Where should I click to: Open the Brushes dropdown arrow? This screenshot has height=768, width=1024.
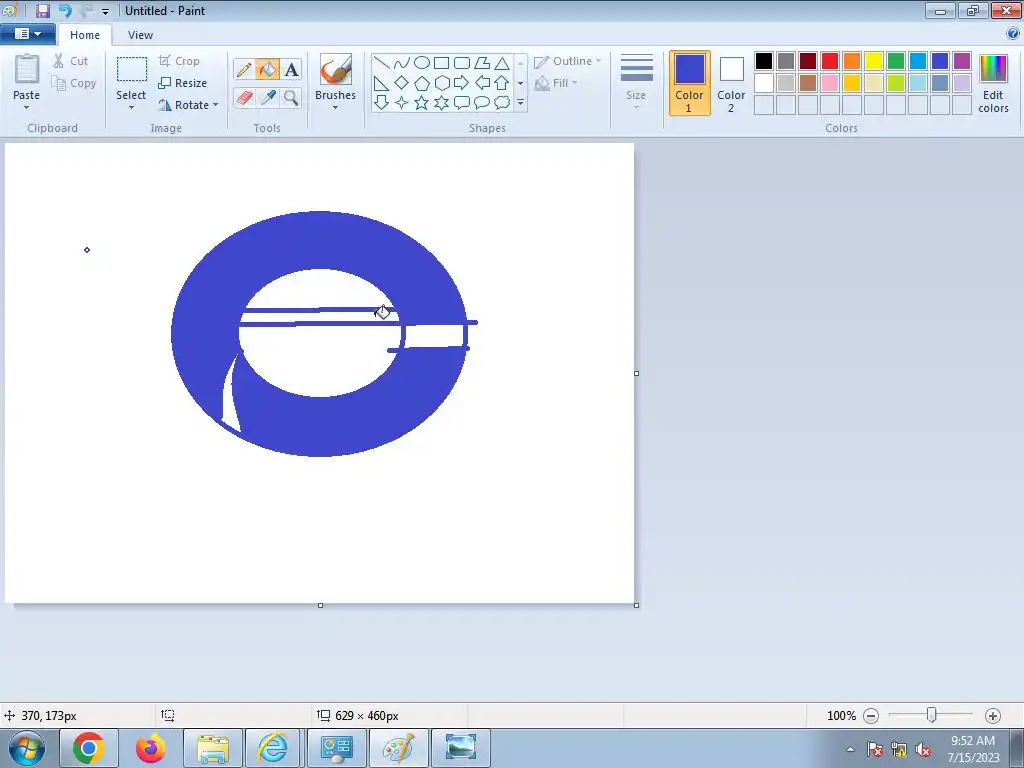336,108
